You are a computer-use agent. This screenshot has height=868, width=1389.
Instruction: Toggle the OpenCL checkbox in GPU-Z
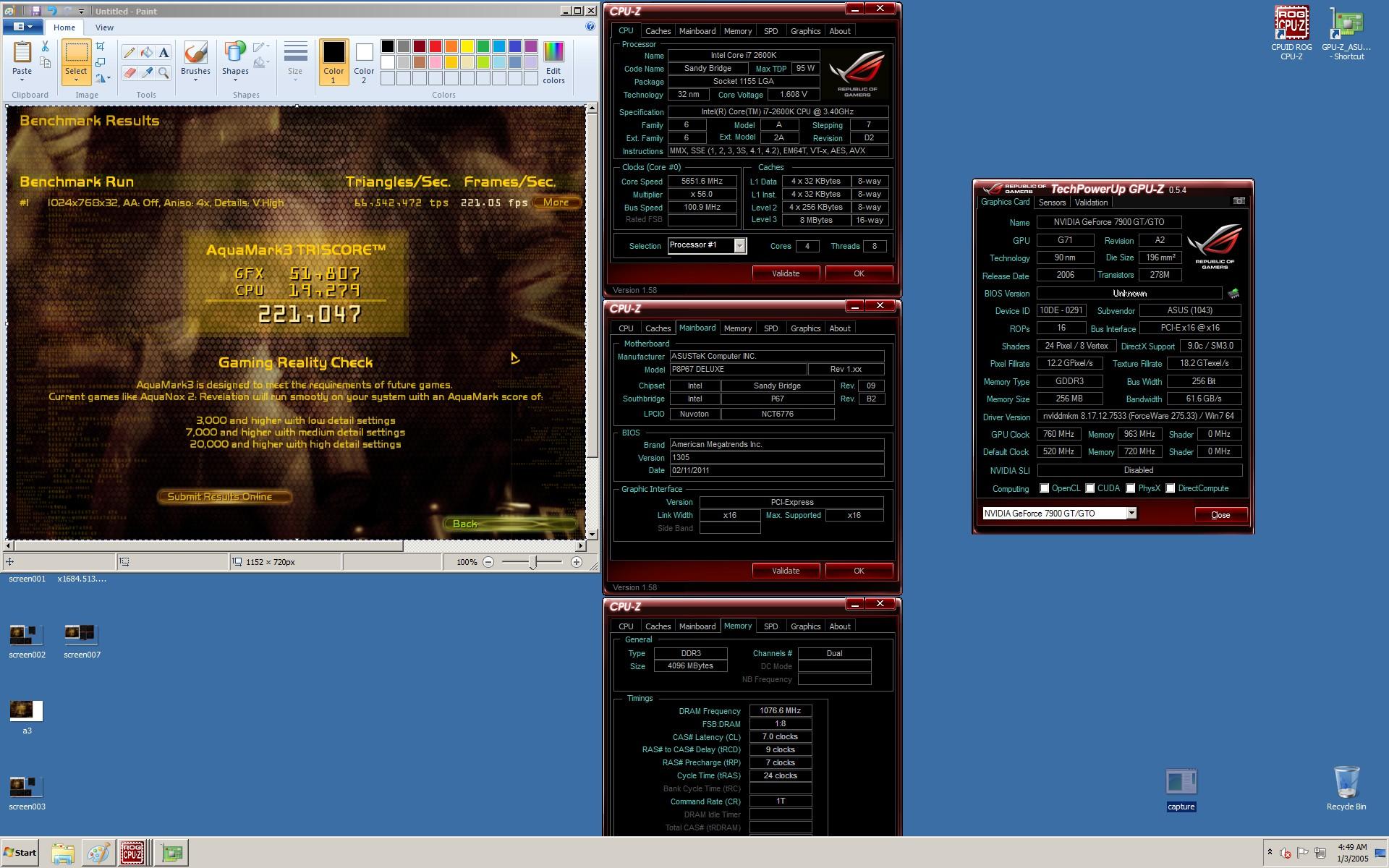pyautogui.click(x=1044, y=488)
